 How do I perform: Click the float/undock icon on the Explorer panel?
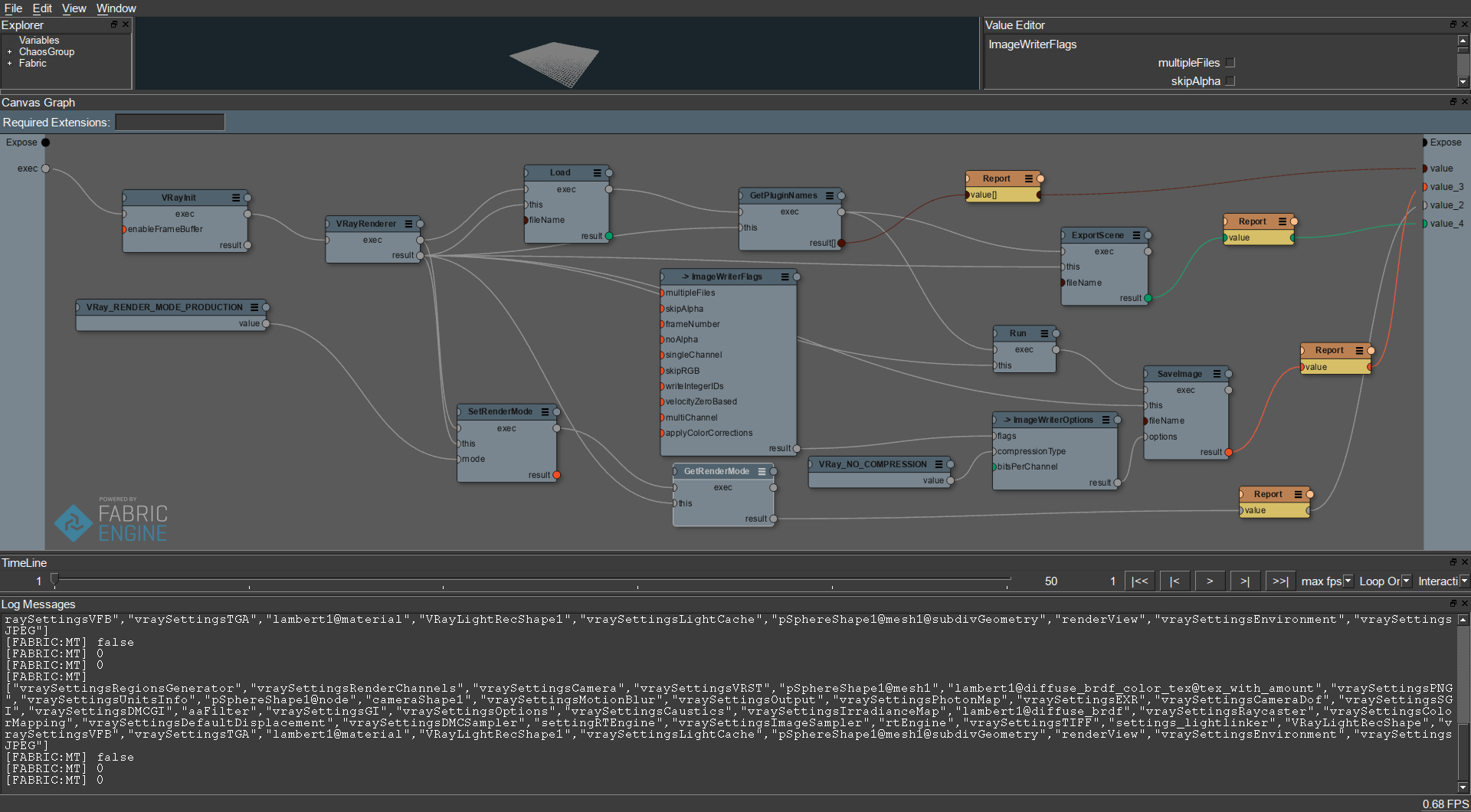point(113,24)
